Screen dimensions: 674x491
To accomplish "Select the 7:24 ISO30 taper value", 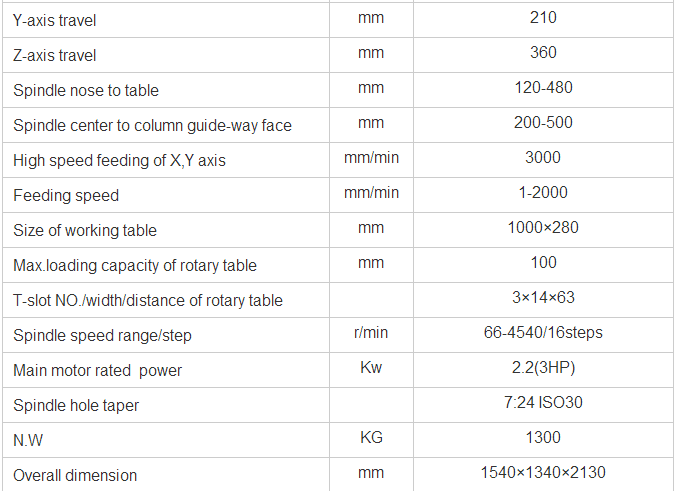I will click(543, 403).
